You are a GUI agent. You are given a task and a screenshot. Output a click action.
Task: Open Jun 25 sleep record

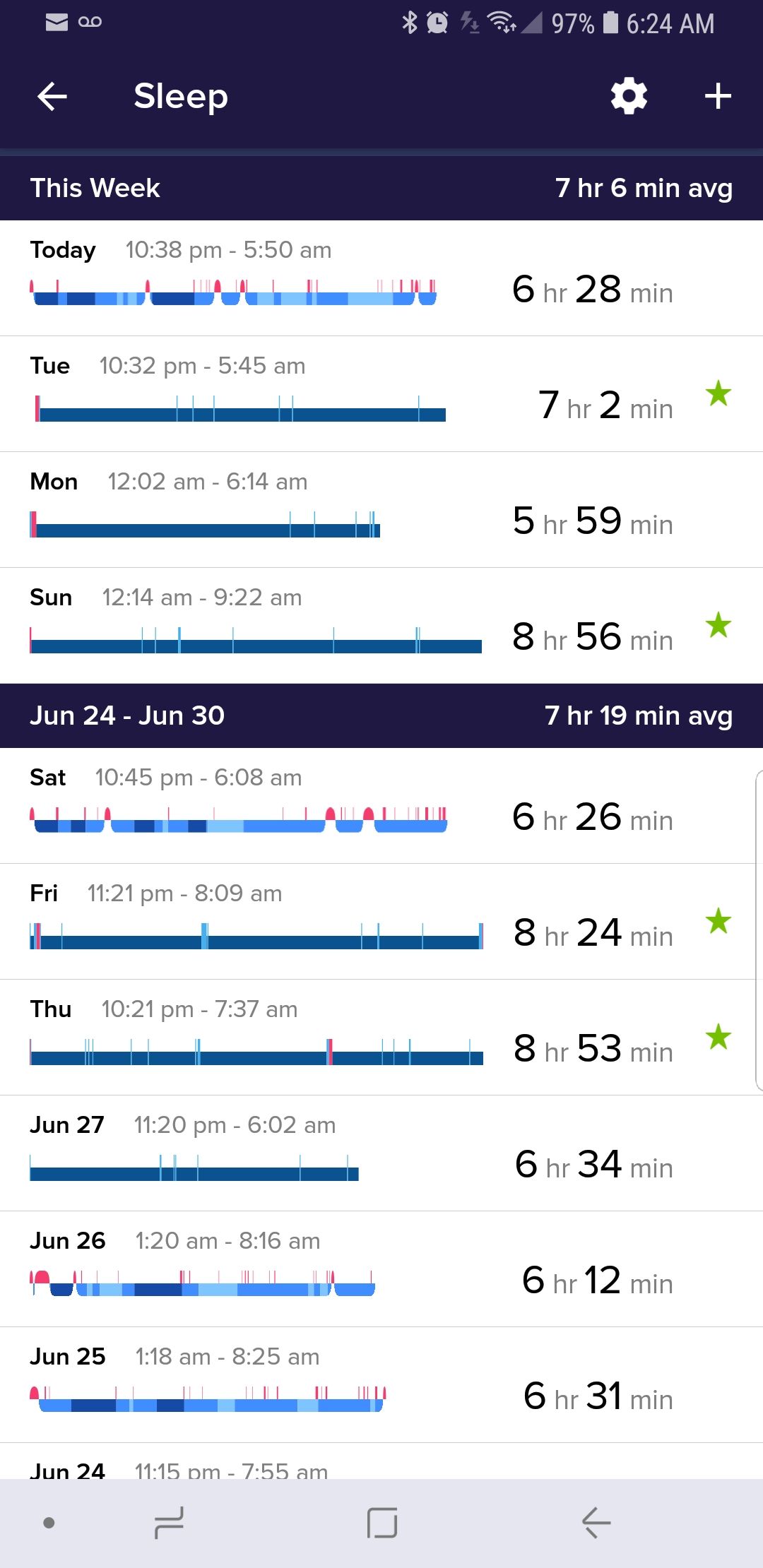(x=381, y=1385)
